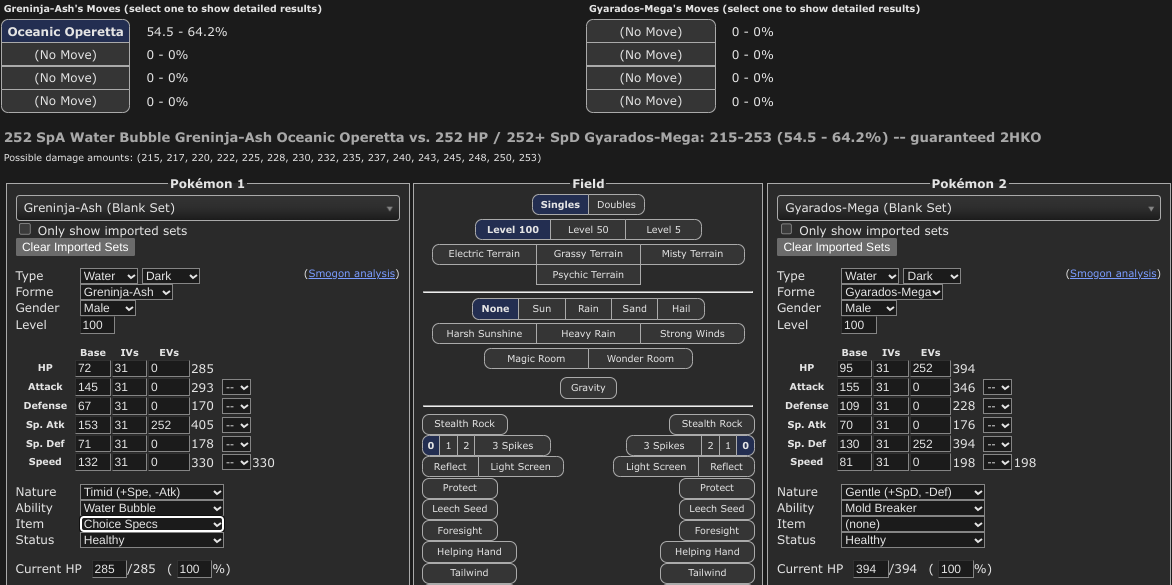Click Clear Imported Sets under Pokémon 2
The image size is (1172, 585).
click(836, 247)
